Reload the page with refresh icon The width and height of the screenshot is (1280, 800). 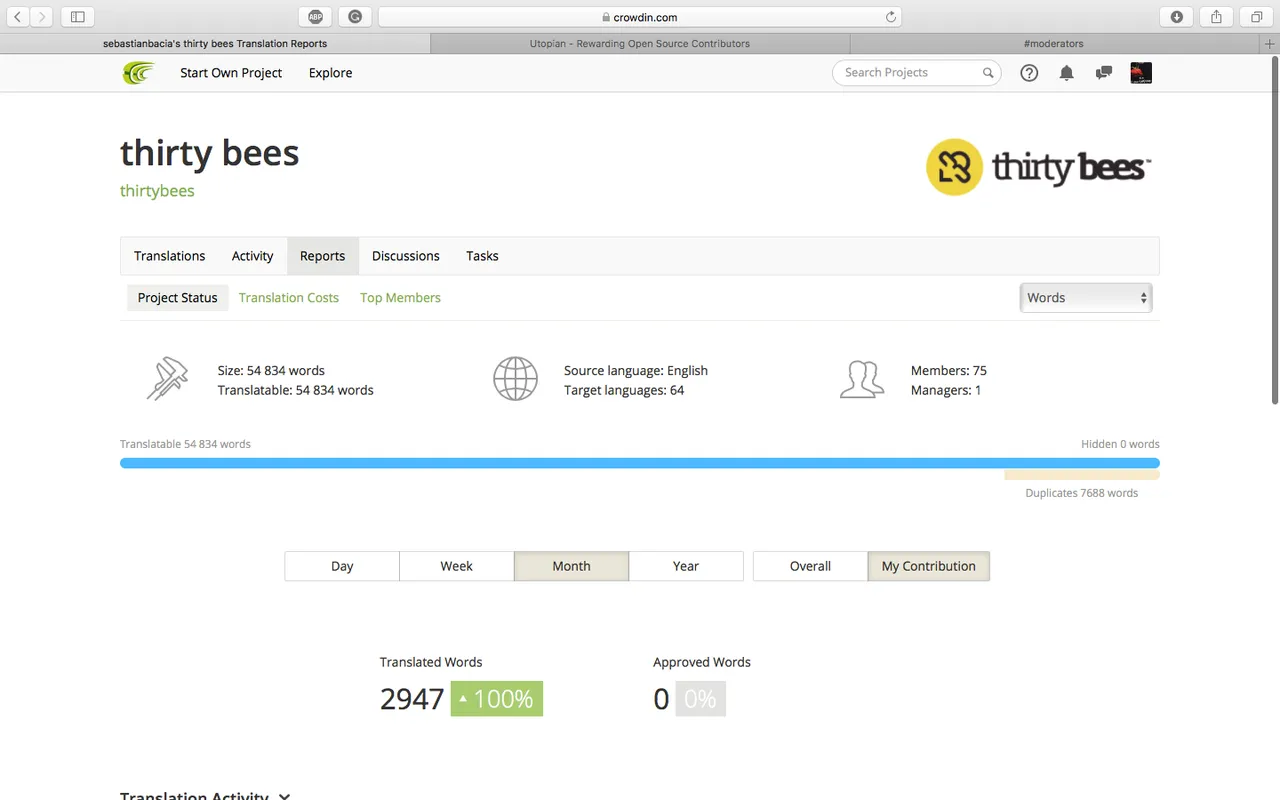[891, 17]
